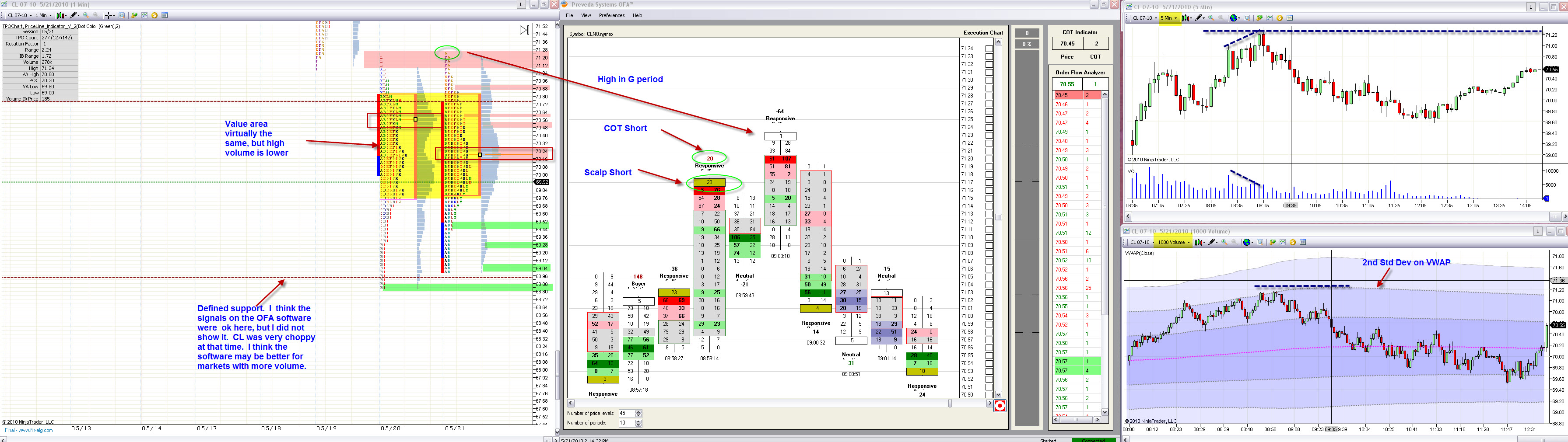Zoom in on the 1 Min chart
This screenshot has width=1568, height=442.
(x=86, y=15)
